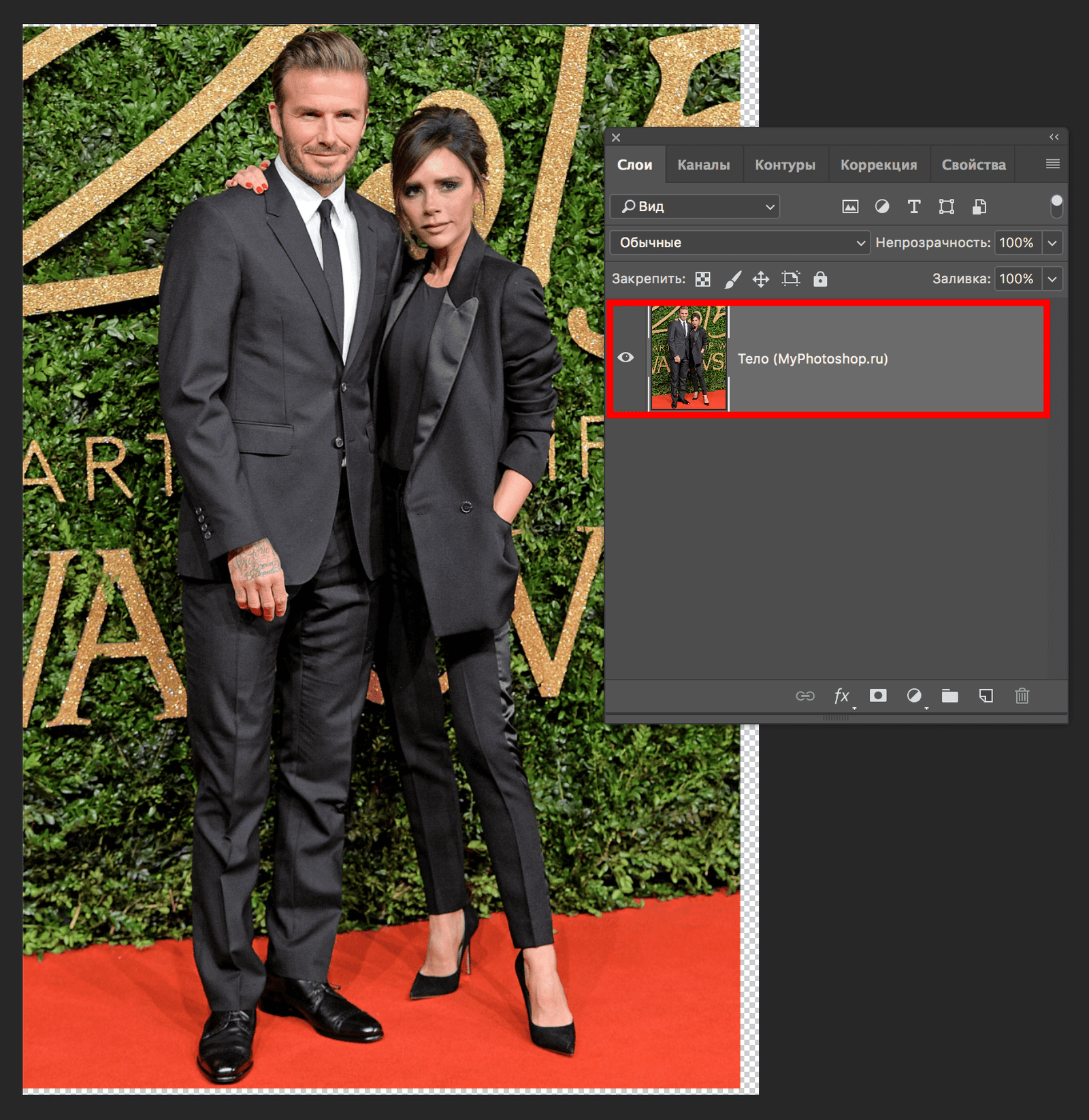
Task: Create a new layer group
Action: click(x=950, y=696)
